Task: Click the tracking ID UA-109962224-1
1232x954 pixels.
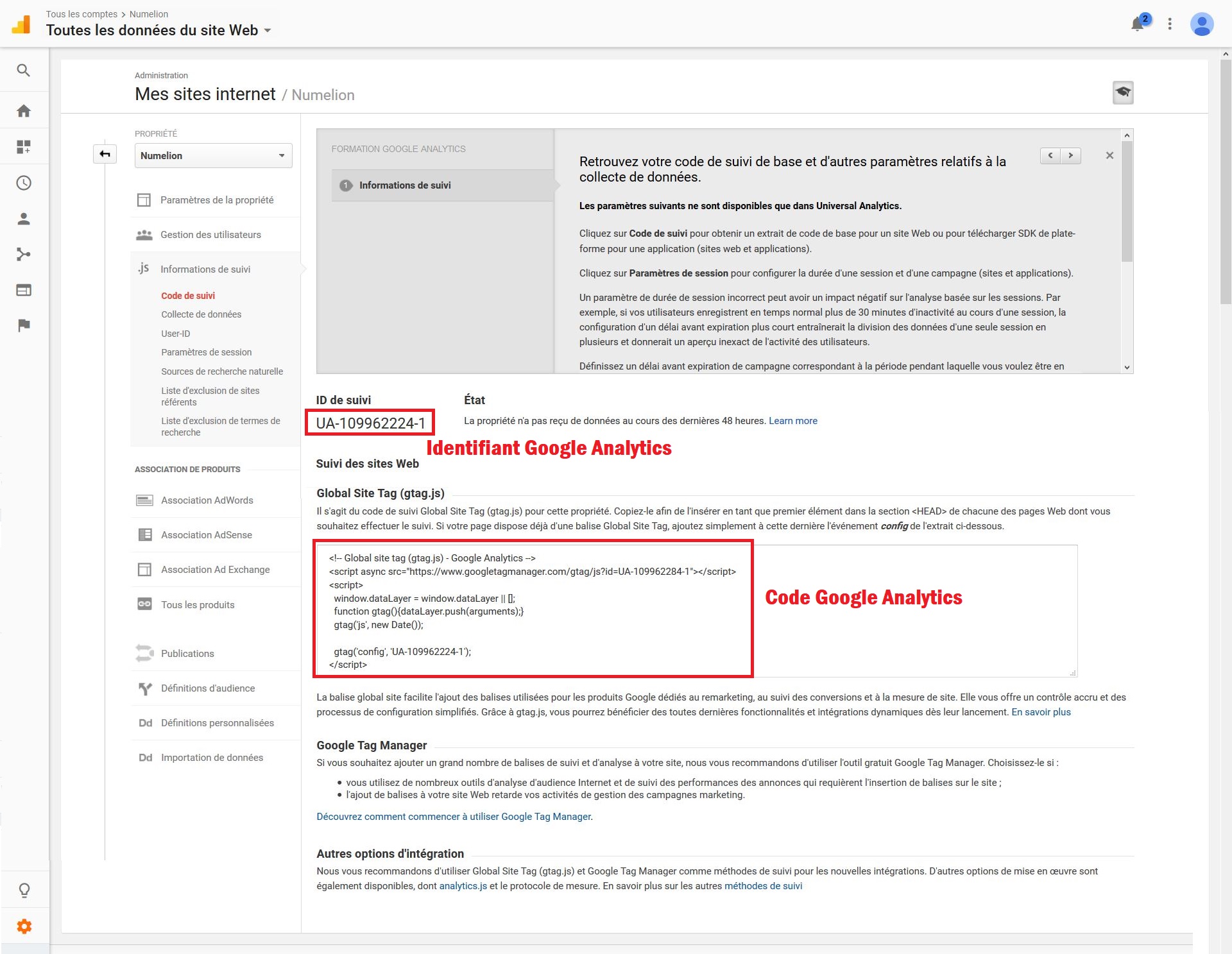Action: click(x=370, y=423)
